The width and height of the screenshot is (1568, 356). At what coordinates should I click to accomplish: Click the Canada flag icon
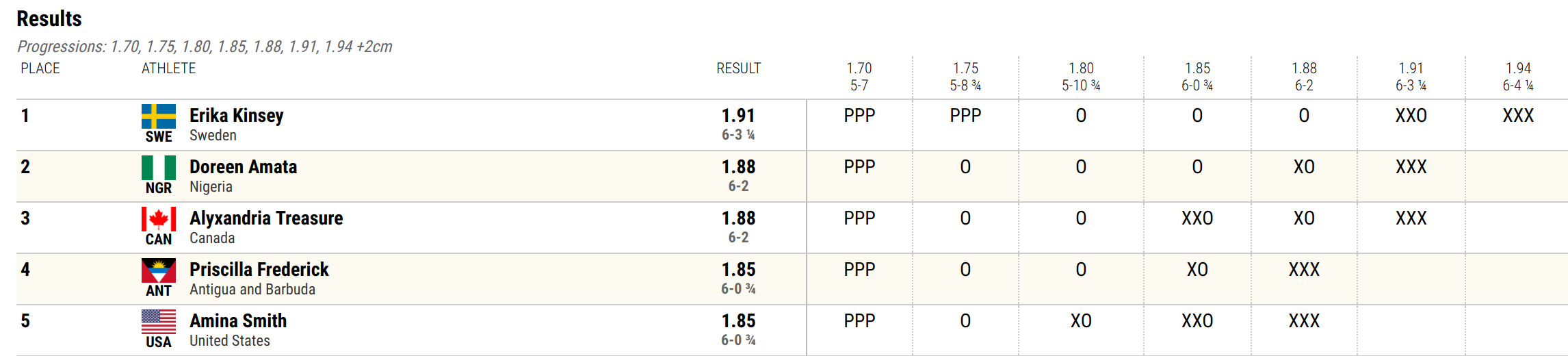[x=159, y=219]
